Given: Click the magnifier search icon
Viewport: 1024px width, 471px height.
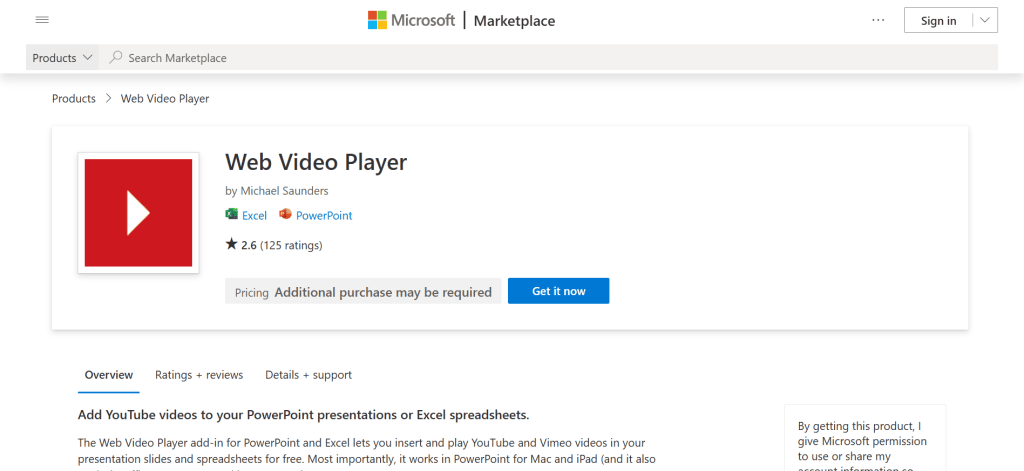Looking at the screenshot, I should tap(116, 58).
